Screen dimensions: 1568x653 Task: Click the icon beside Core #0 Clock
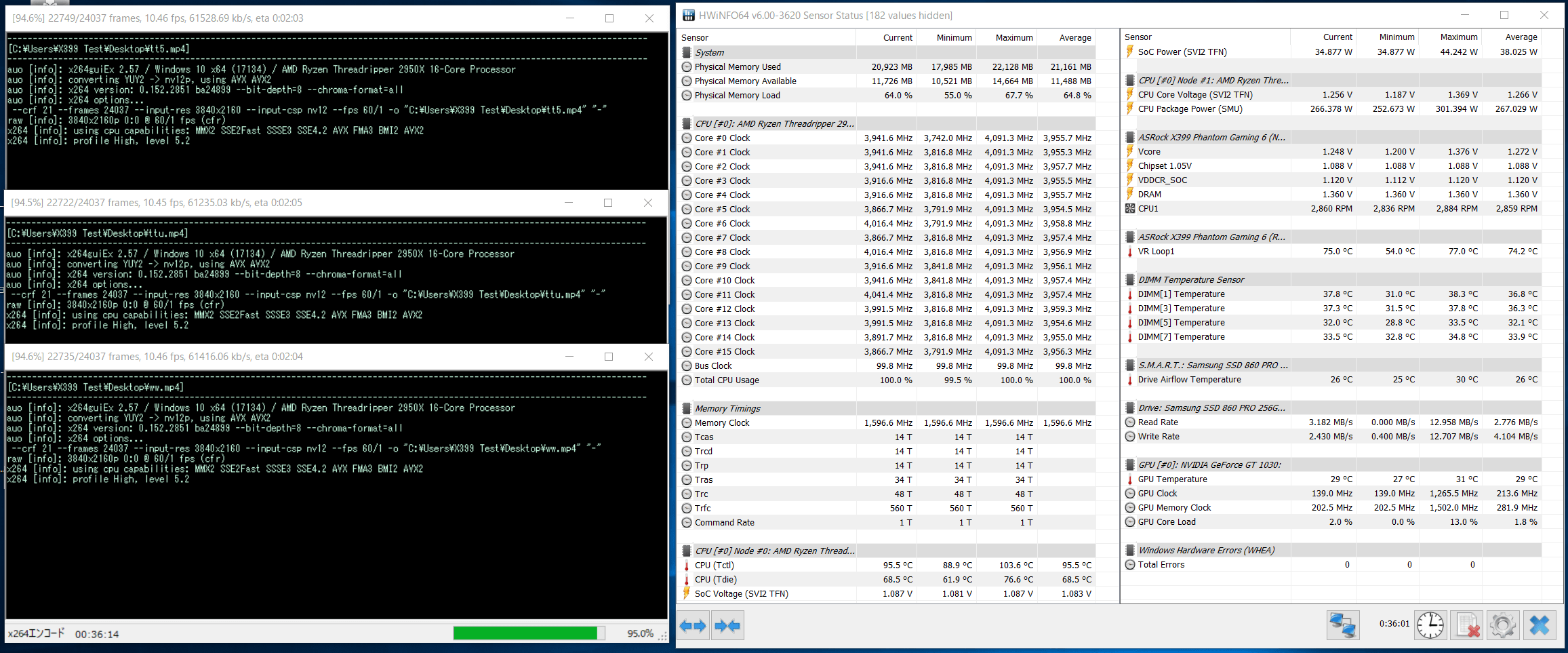point(686,138)
